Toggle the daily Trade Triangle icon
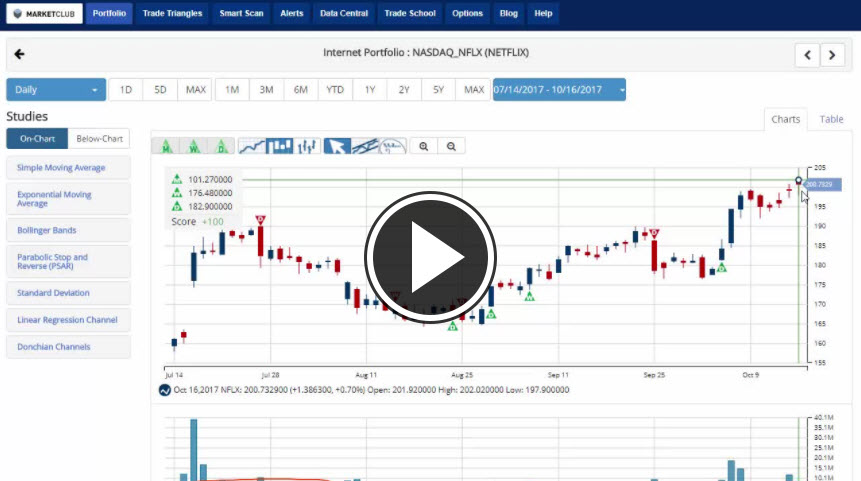The image size is (861, 481). pos(221,146)
